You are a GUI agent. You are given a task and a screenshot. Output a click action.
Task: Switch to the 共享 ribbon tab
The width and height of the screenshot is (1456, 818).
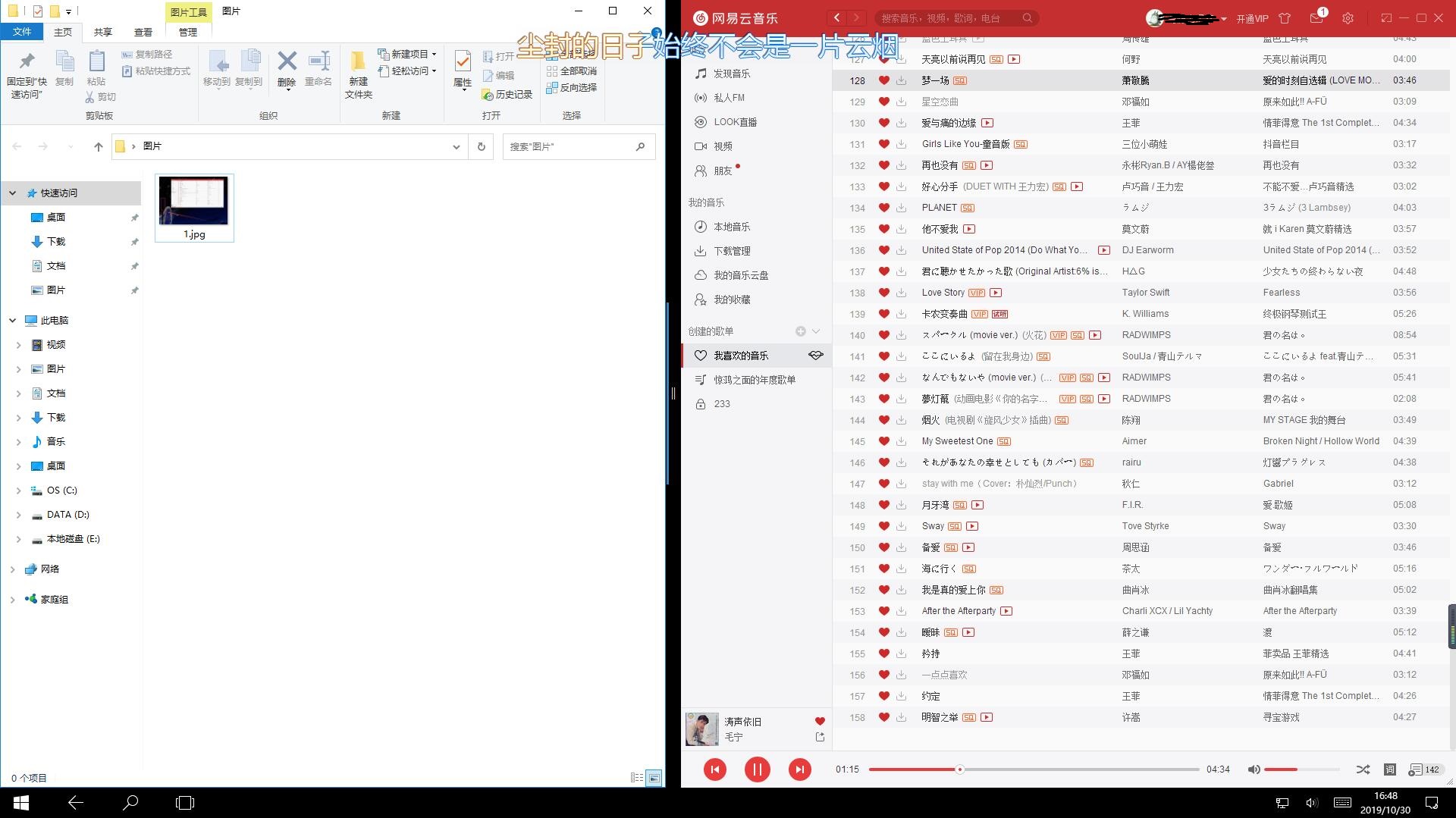coord(103,32)
